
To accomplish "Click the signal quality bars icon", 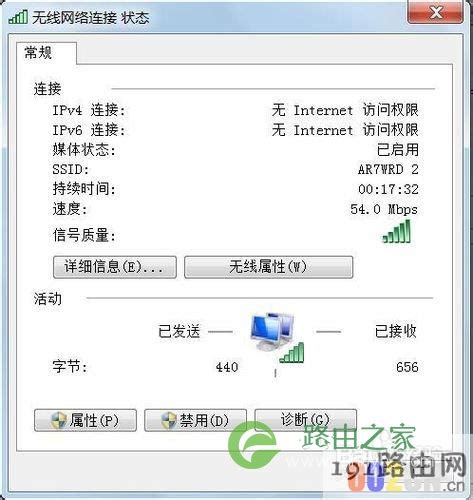I will tap(397, 232).
